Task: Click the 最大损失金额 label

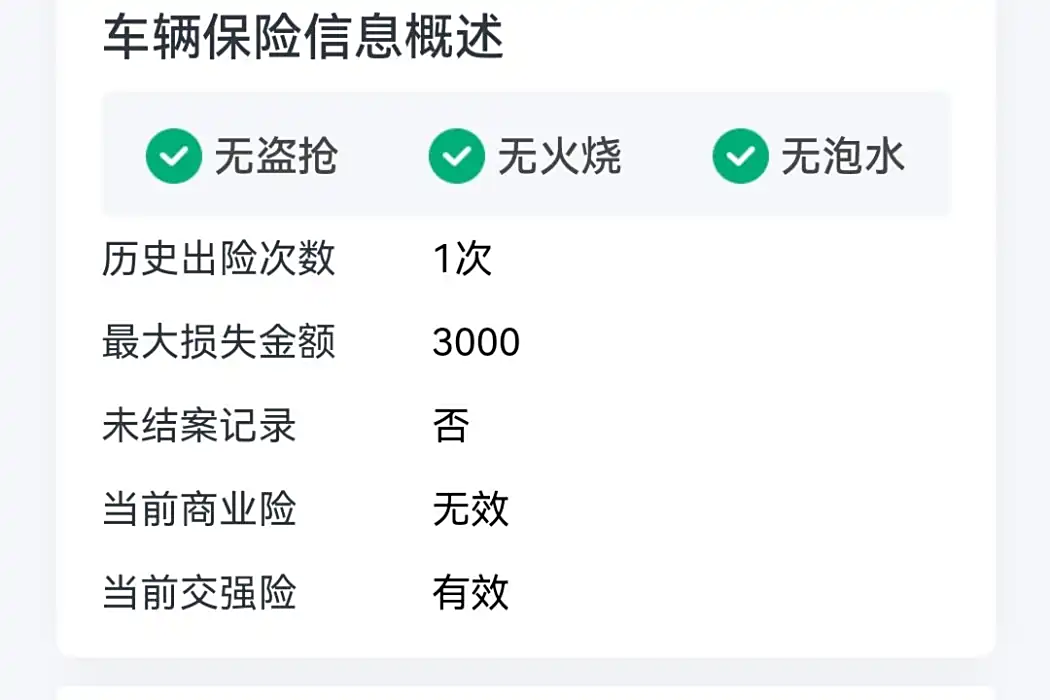Action: (218, 342)
